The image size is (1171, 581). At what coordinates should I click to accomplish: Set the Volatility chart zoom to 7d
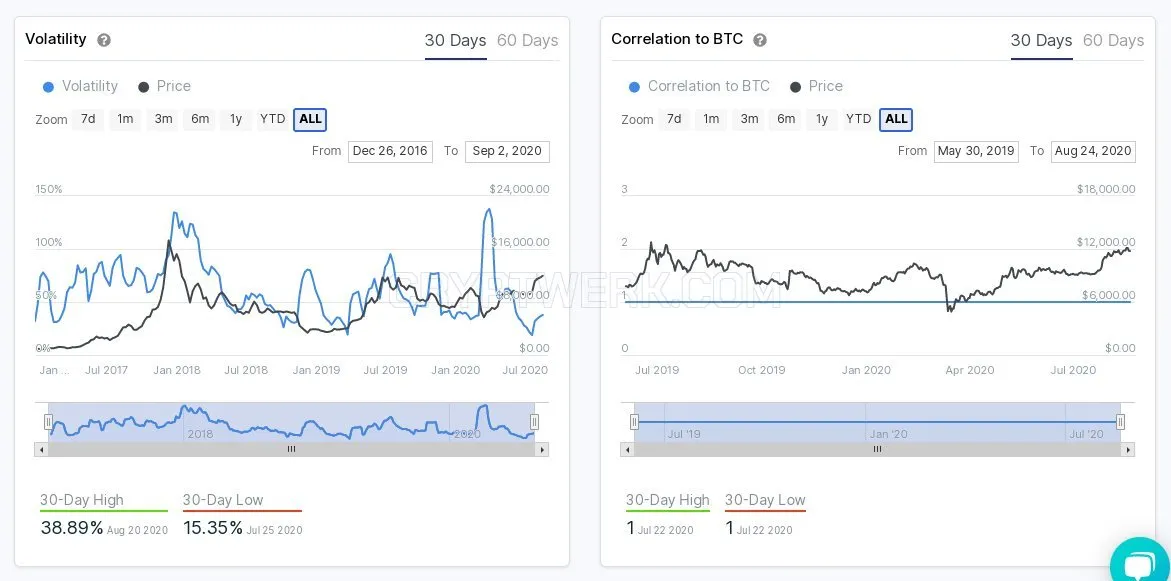point(88,119)
